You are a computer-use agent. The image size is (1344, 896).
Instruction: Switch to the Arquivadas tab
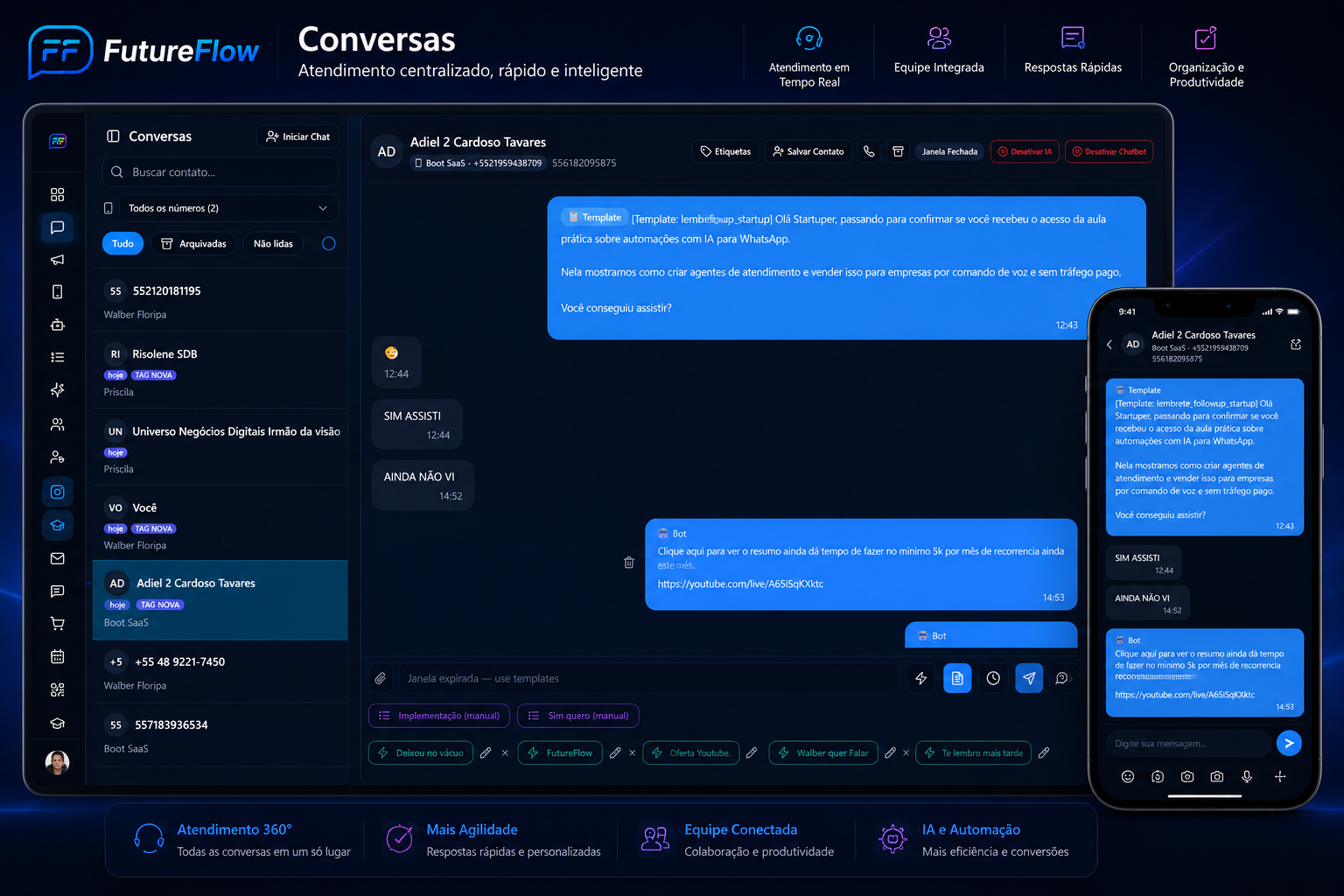[x=194, y=244]
